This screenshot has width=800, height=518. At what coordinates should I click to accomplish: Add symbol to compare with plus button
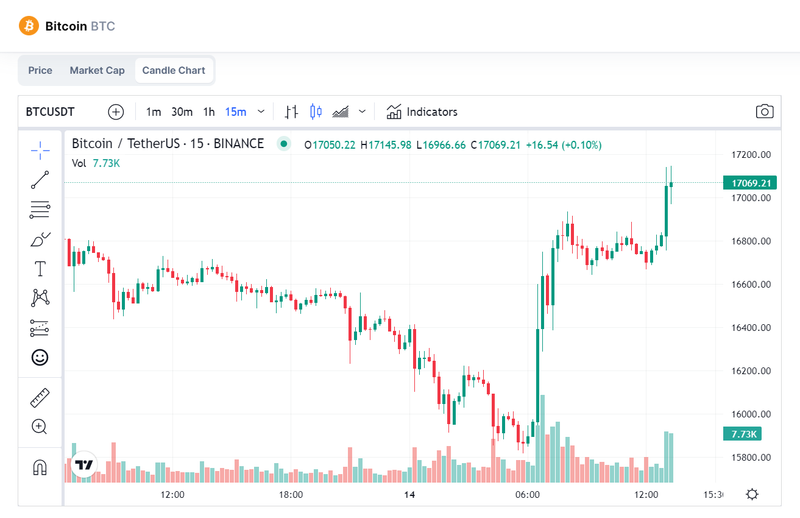tap(116, 112)
